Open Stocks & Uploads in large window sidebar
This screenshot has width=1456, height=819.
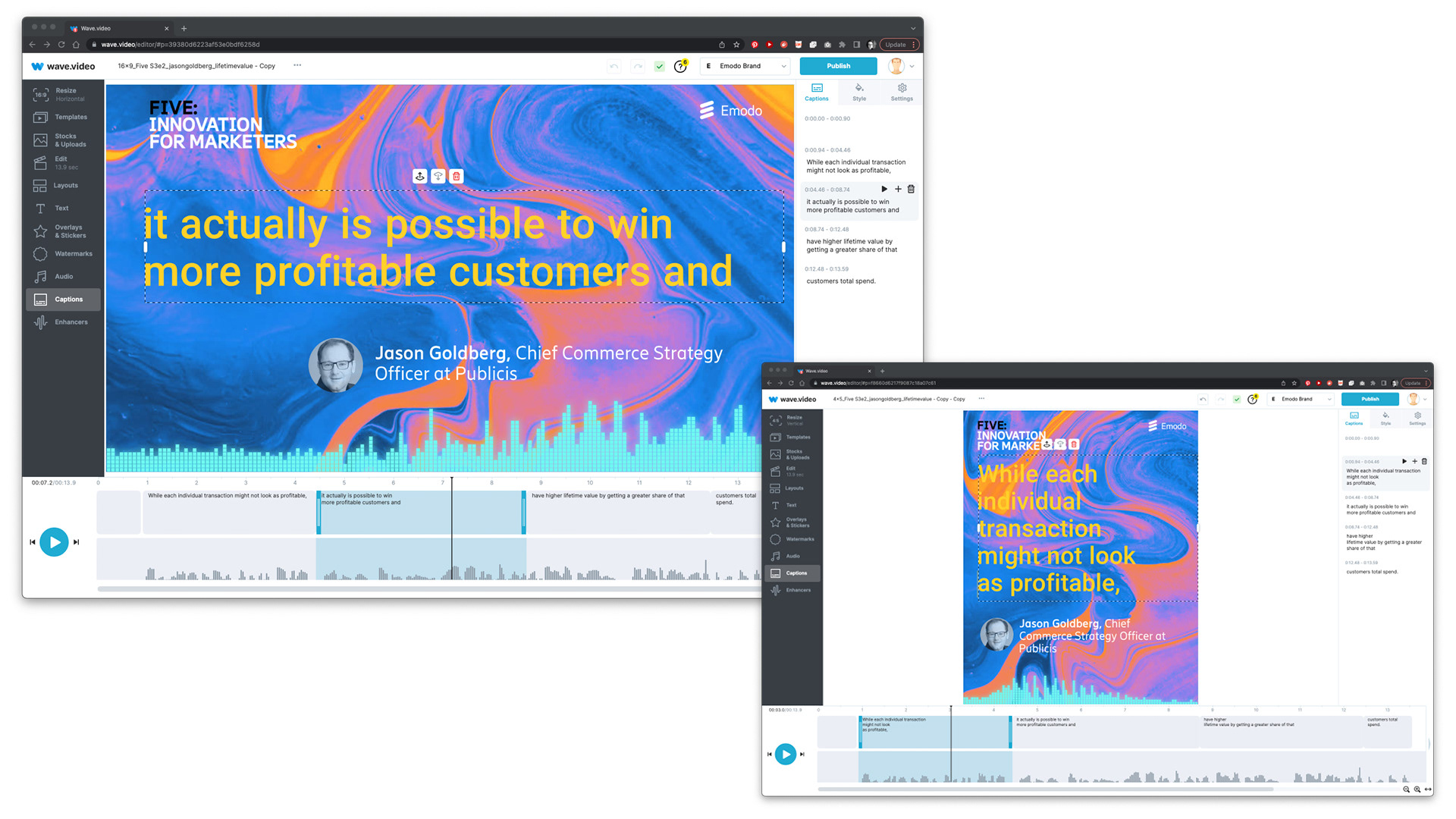pyautogui.click(x=63, y=140)
